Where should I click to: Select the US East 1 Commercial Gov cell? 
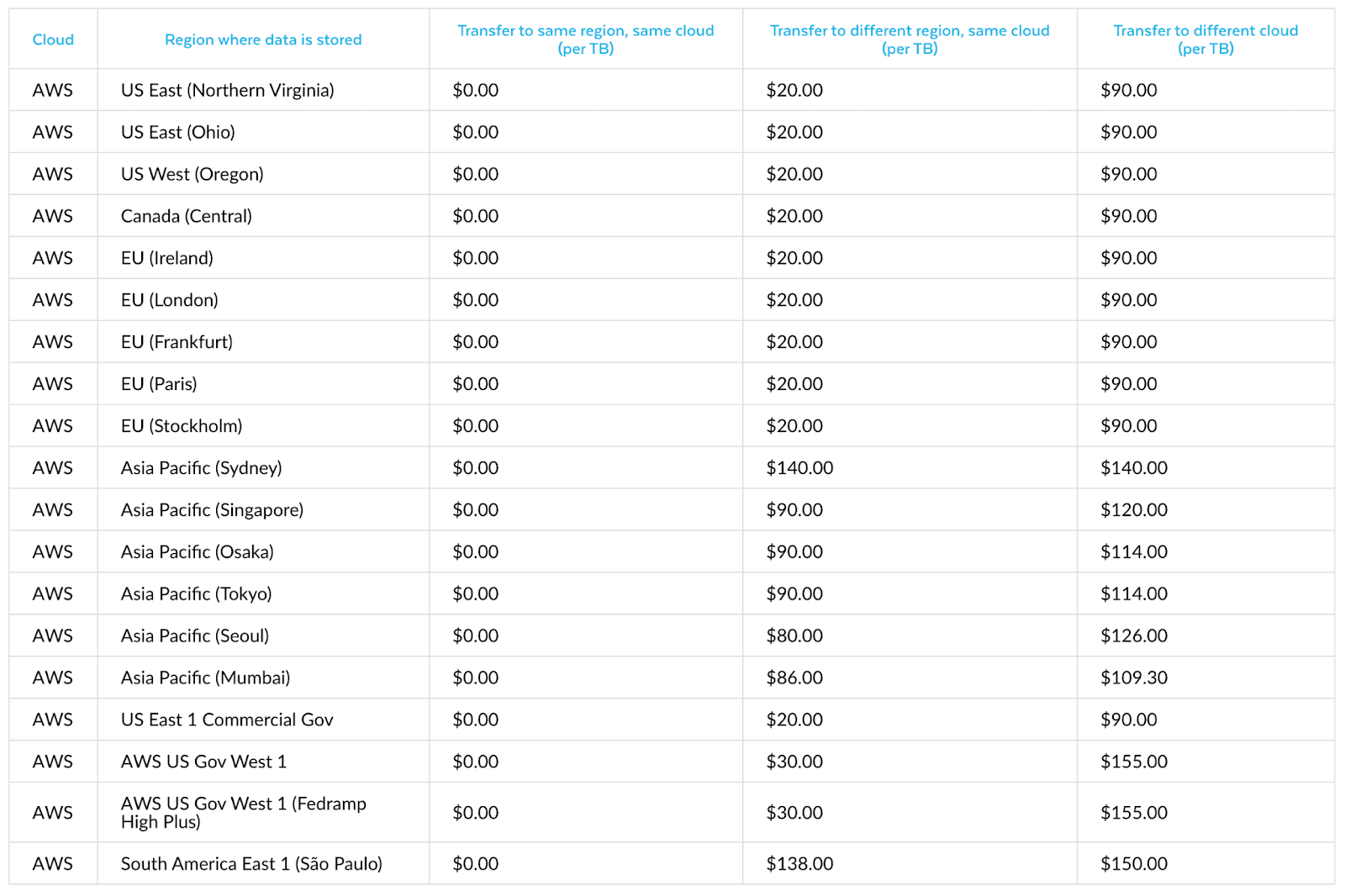(227, 720)
